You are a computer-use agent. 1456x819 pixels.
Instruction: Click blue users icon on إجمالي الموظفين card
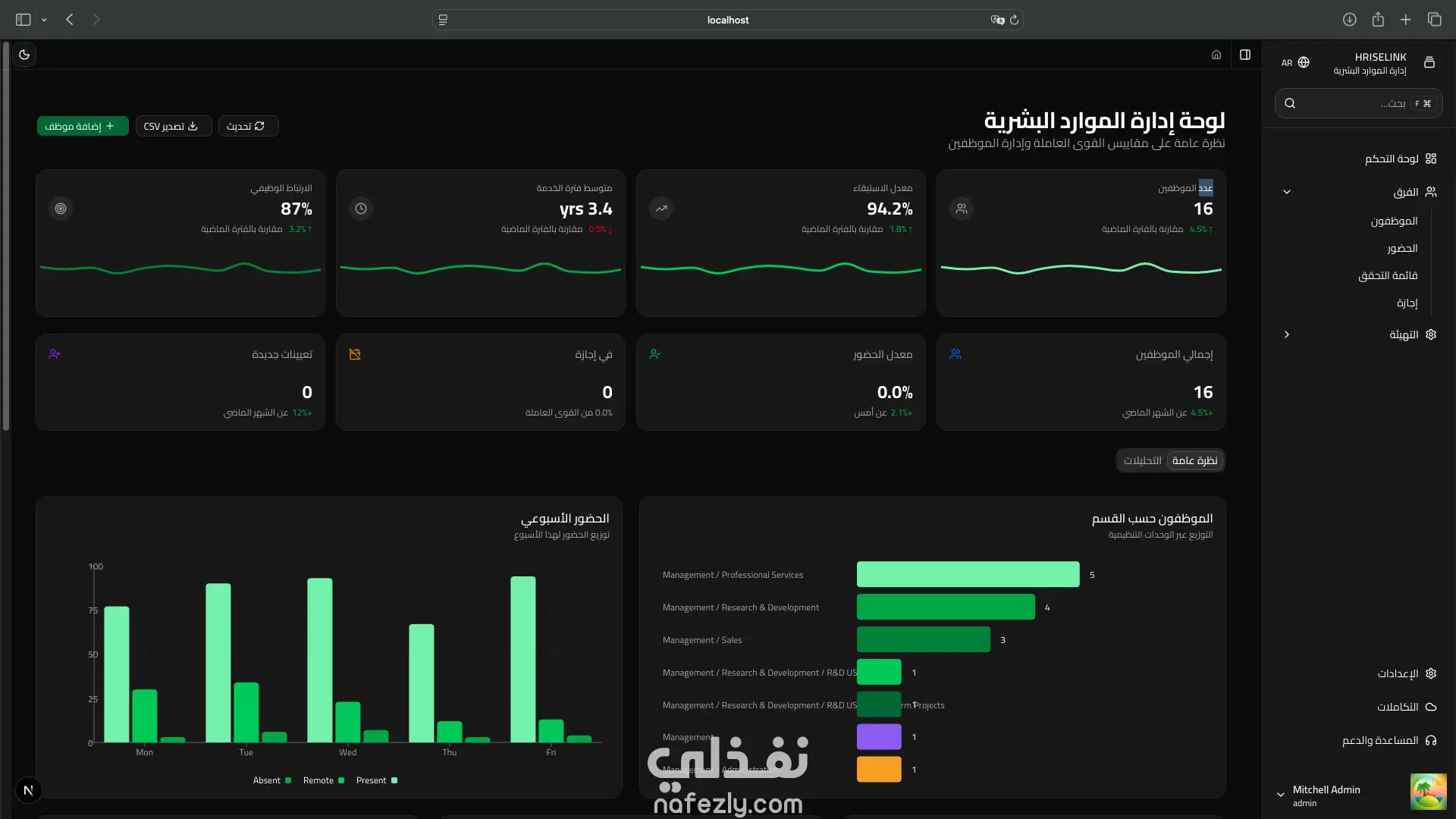955,354
